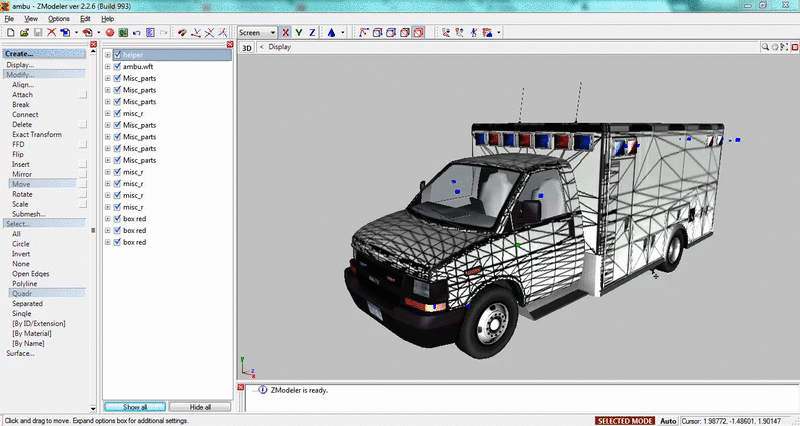
Task: Click the Hide all button
Action: point(200,407)
